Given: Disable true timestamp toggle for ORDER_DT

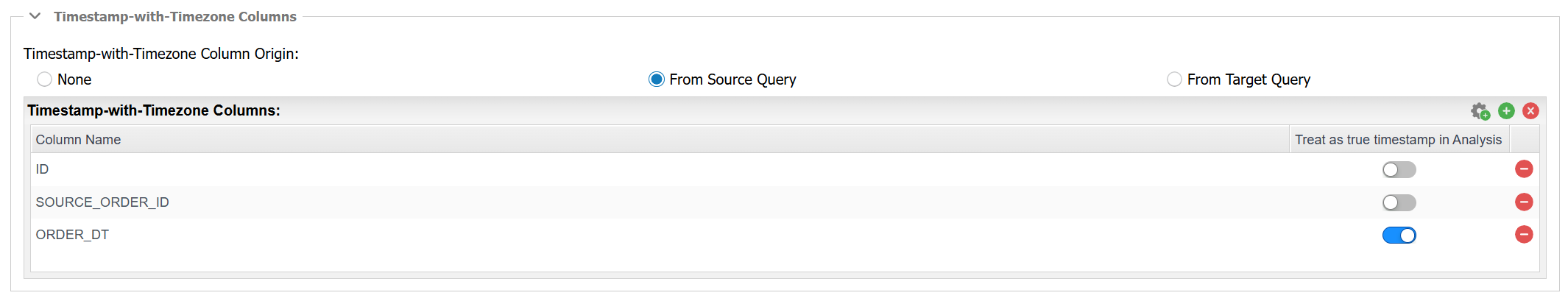Looking at the screenshot, I should [x=1399, y=236].
